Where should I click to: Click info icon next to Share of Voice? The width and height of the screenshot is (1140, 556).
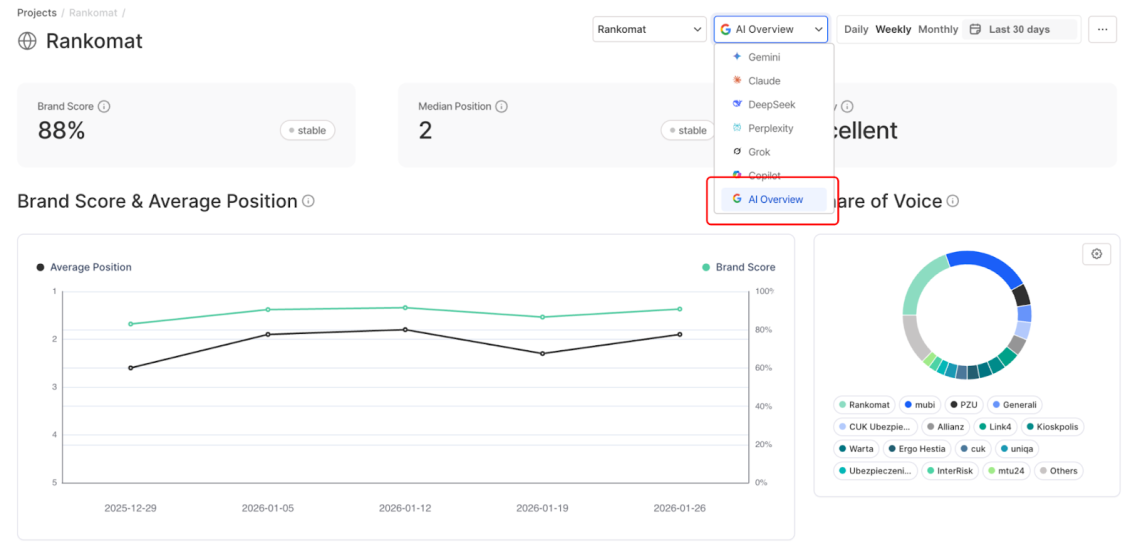coord(953,201)
